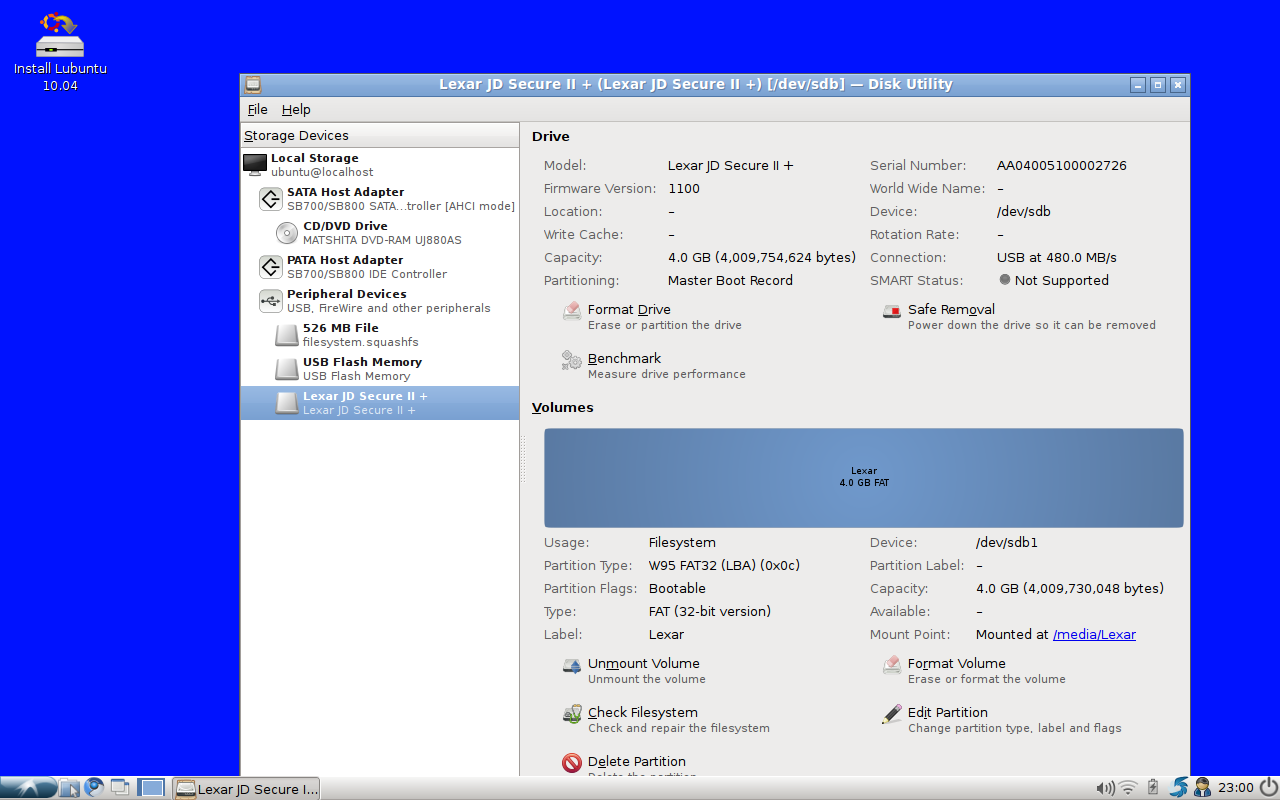Click the blue swirl tray icon
The height and width of the screenshot is (800, 1280).
[1179, 788]
